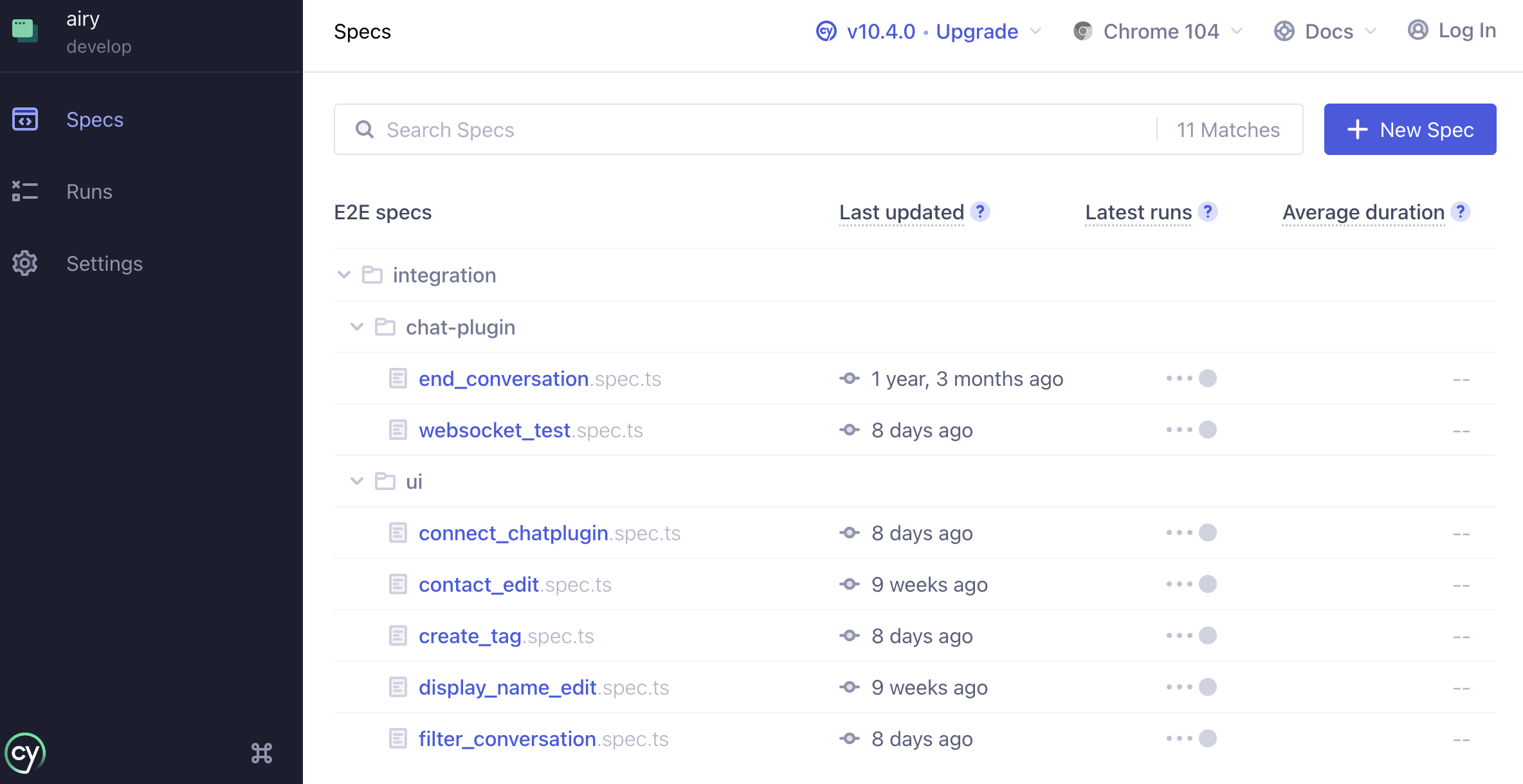This screenshot has height=784, width=1523.
Task: Click latest runs dots for websocket_test spec
Action: (1179, 430)
